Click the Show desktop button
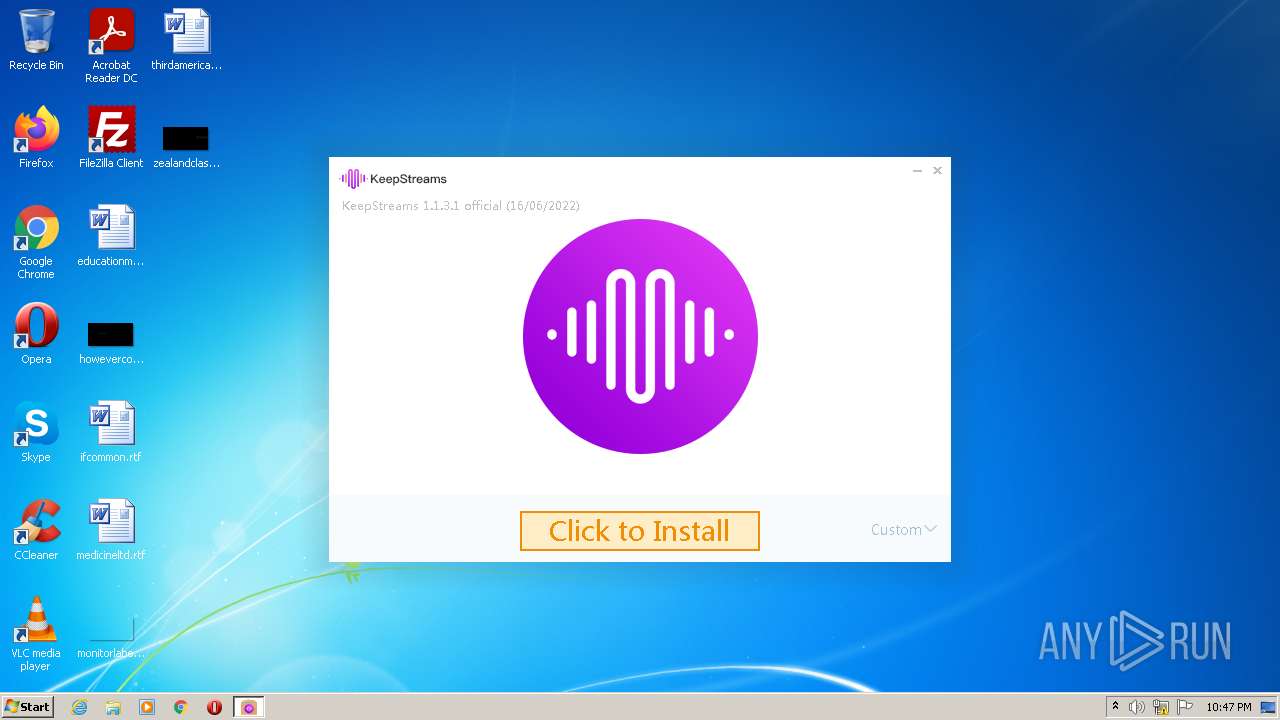Image resolution: width=1280 pixels, height=720 pixels. pyautogui.click(x=1269, y=707)
